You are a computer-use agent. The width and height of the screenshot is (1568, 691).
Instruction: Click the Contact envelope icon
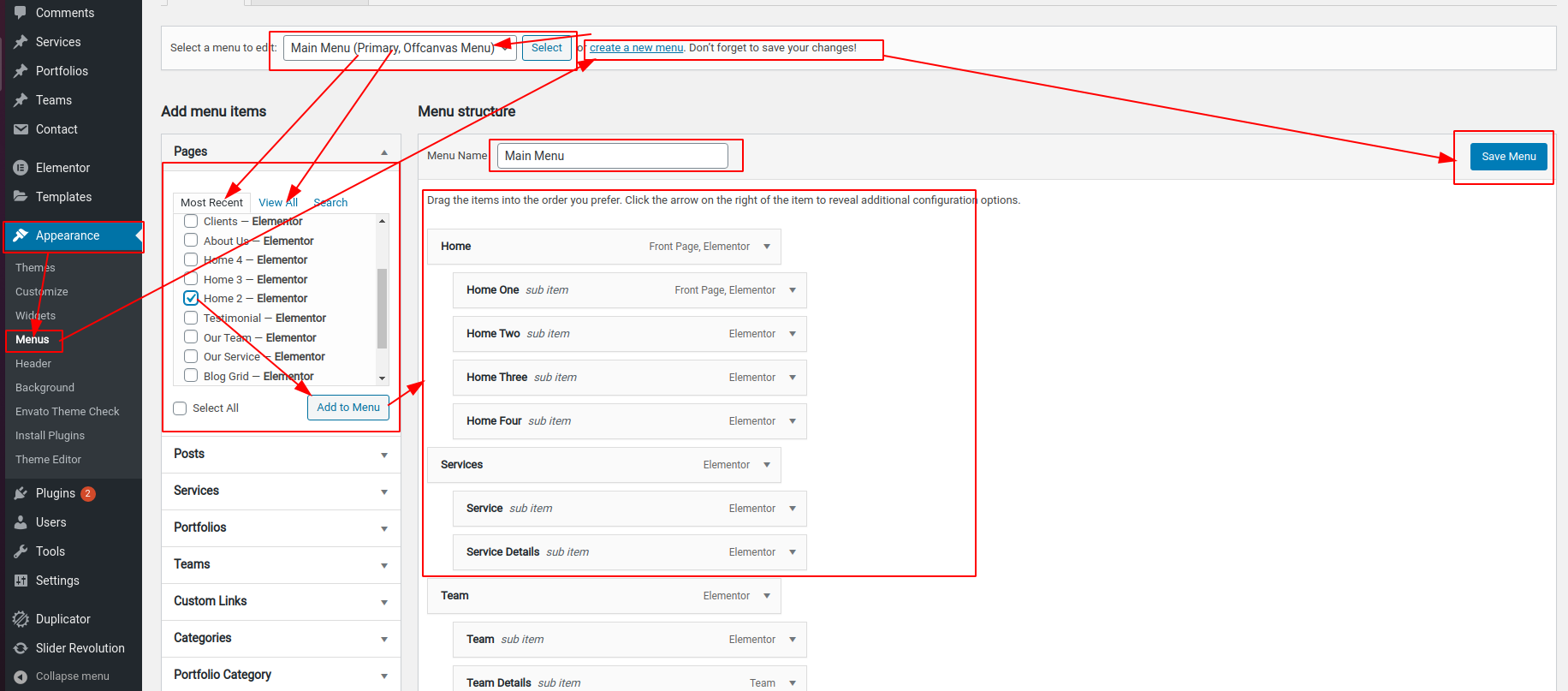coord(21,129)
